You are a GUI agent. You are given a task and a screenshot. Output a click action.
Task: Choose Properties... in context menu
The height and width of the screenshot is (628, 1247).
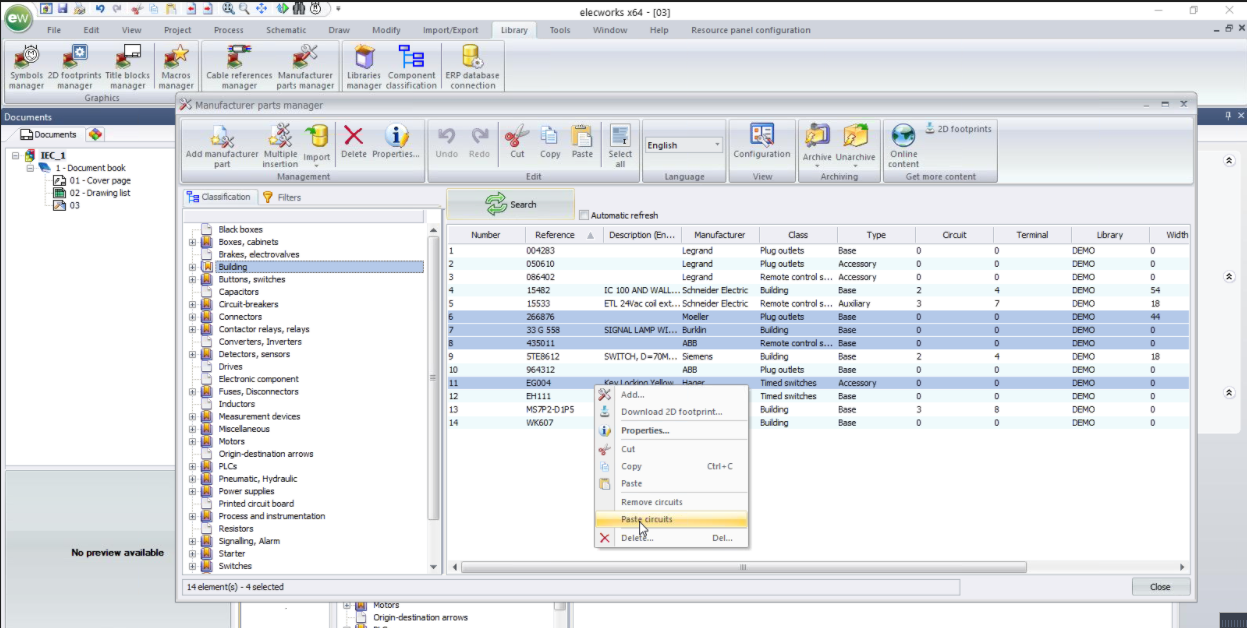pos(670,431)
